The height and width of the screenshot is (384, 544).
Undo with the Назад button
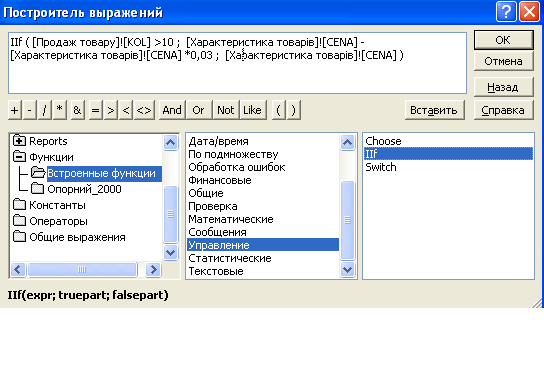click(503, 87)
